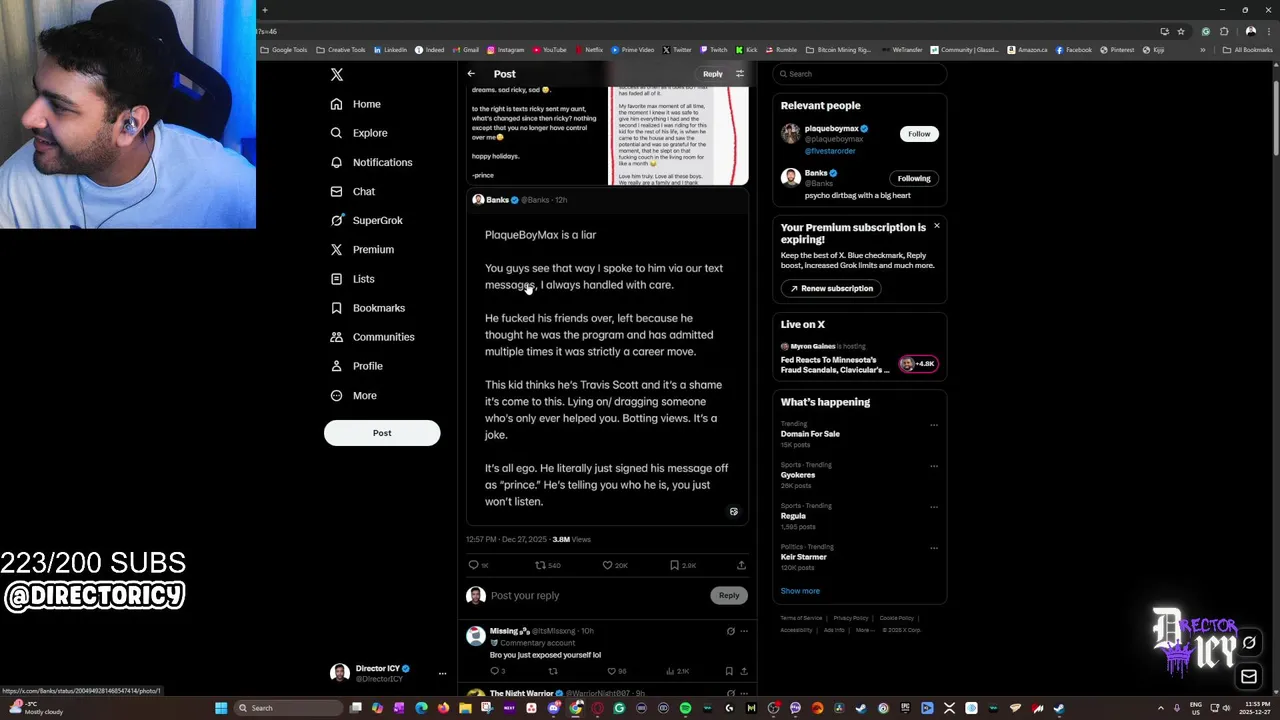The height and width of the screenshot is (720, 1280).
Task: Open the YouTube bookmark
Action: (550, 50)
